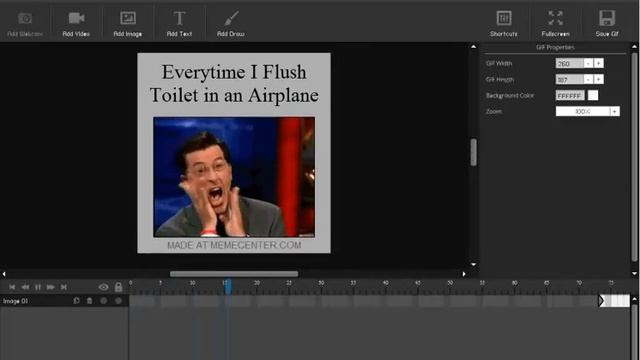Step forward one frame
640x360 pixels.
51,287
